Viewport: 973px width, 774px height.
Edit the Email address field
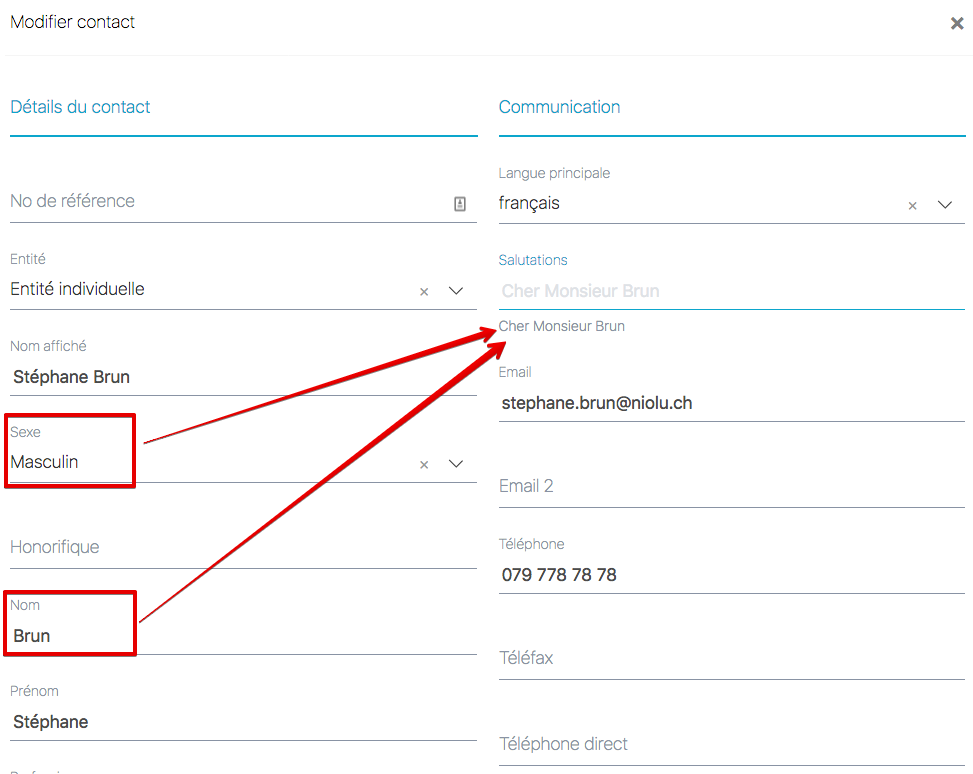click(x=730, y=403)
